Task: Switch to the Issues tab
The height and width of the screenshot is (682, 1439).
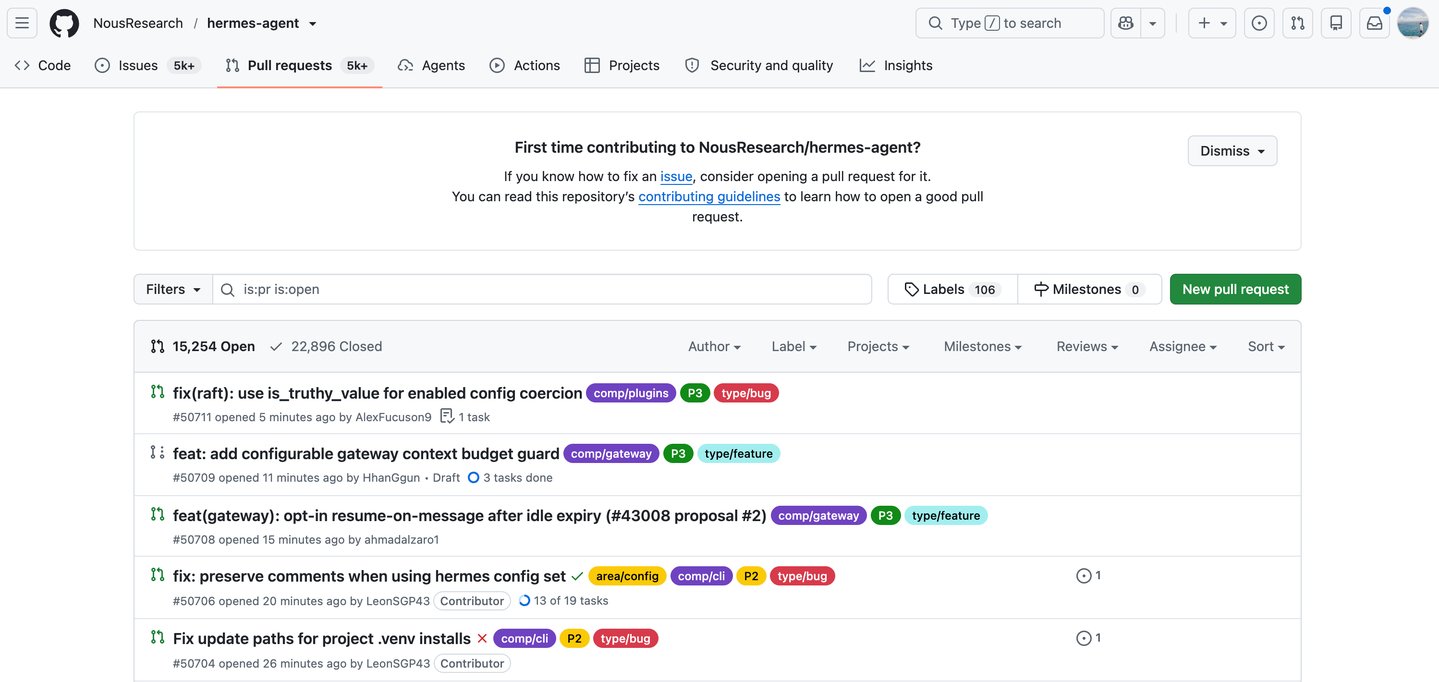Action: (148, 65)
